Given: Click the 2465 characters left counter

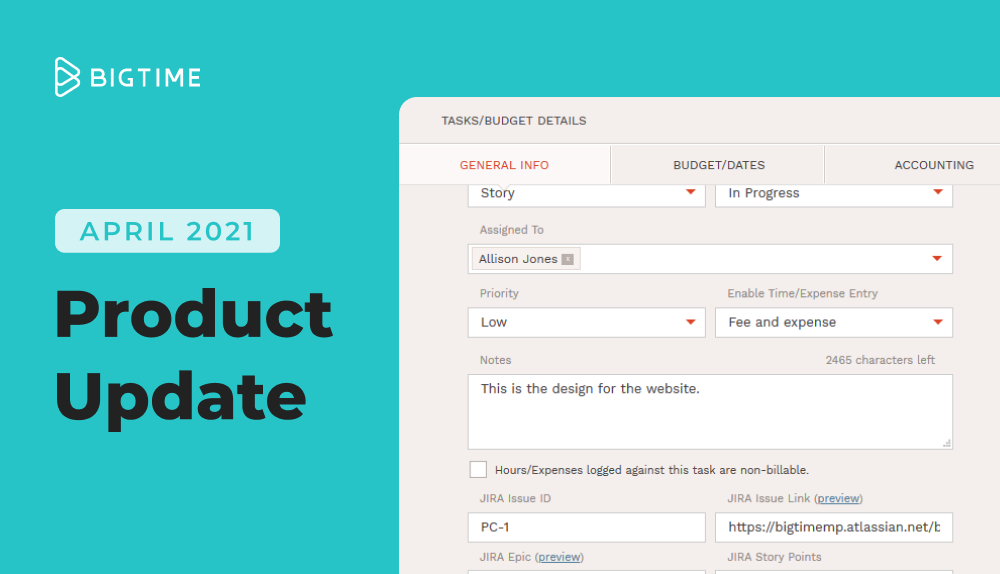Looking at the screenshot, I should (x=880, y=360).
